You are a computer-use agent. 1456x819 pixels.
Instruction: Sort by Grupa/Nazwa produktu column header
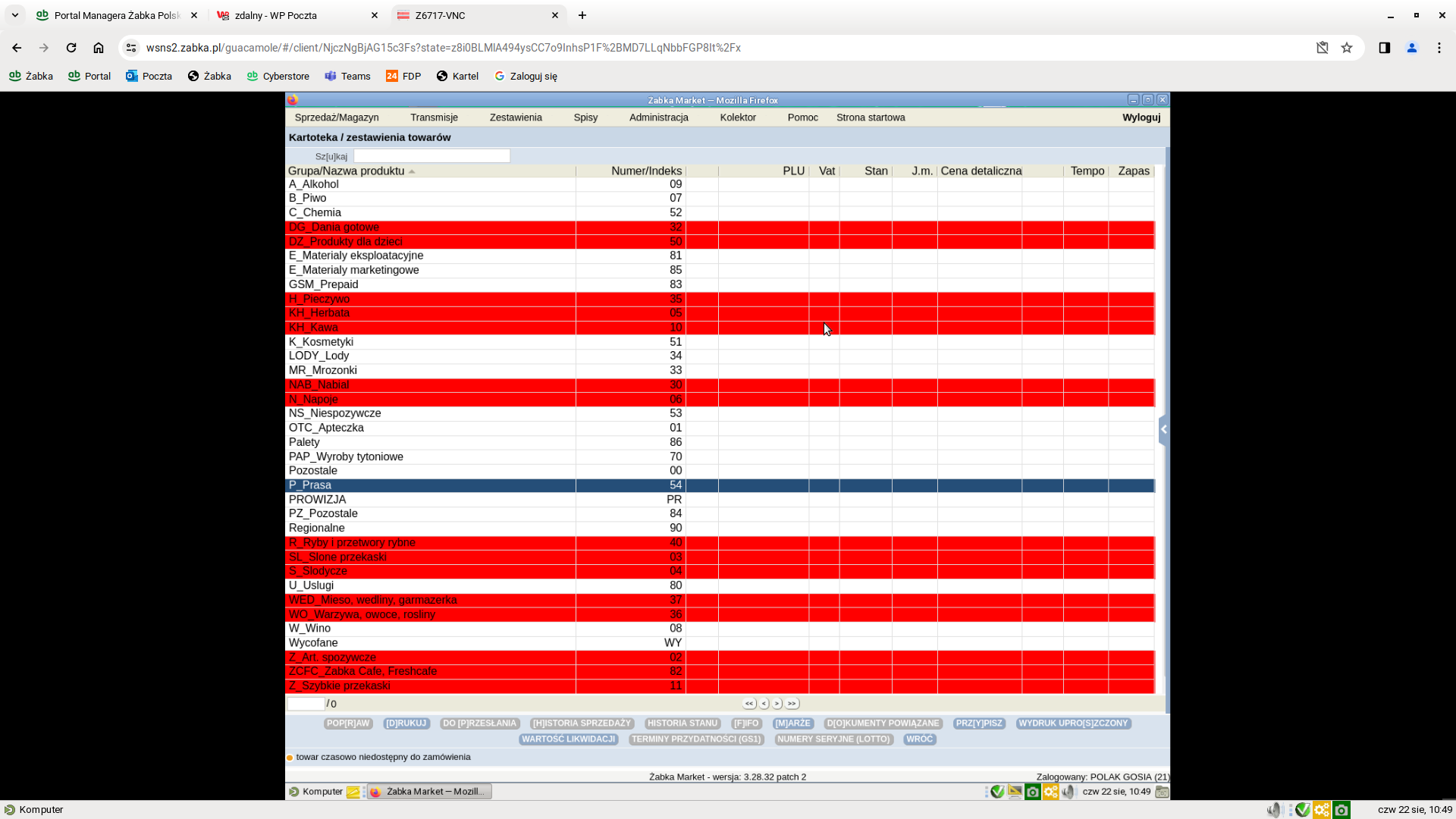(x=347, y=171)
